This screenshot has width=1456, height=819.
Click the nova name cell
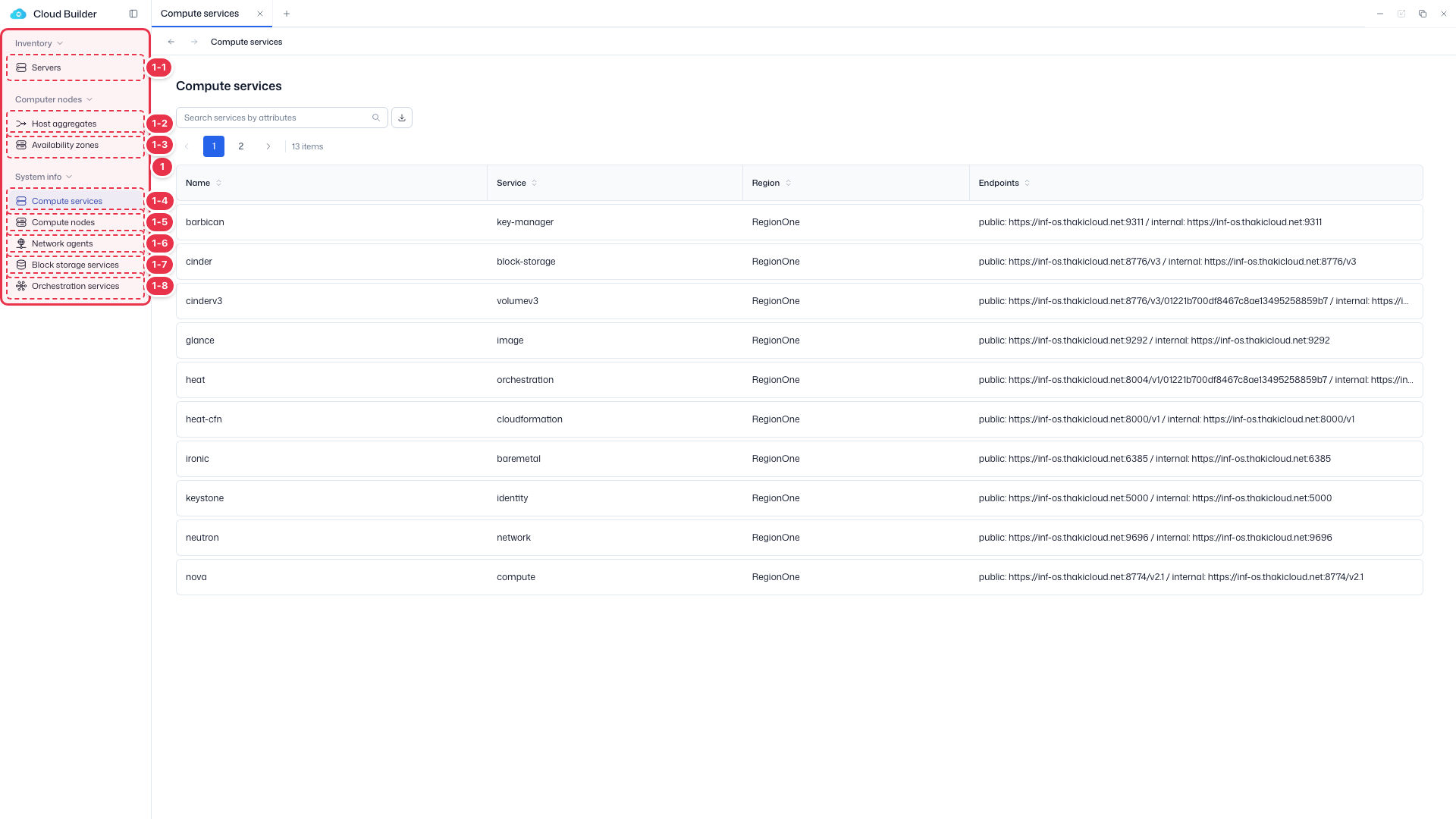(x=196, y=577)
